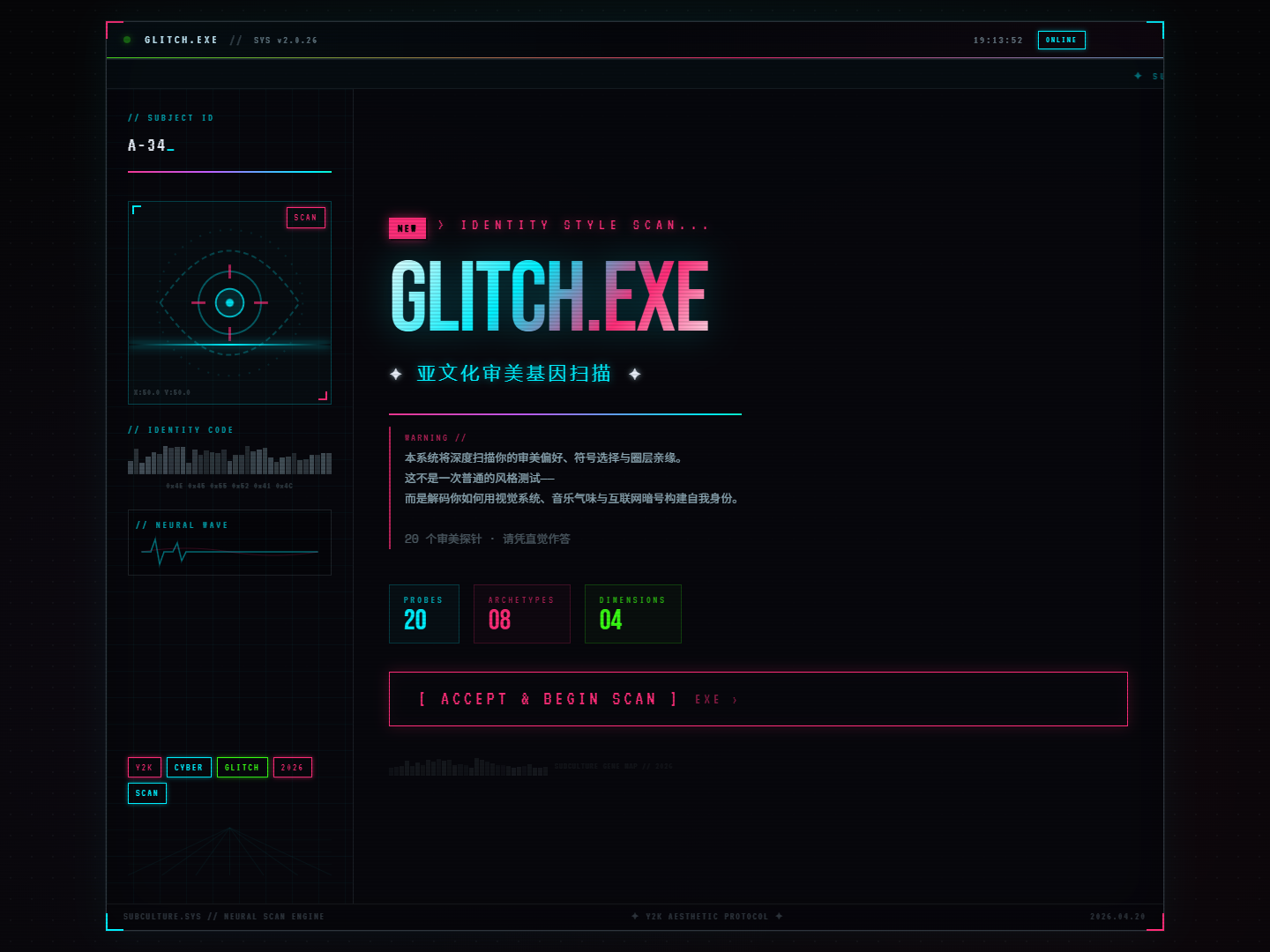The width and height of the screenshot is (1270, 952).
Task: Click the ACCEPT & BEGIN SCAN button
Action: point(758,699)
